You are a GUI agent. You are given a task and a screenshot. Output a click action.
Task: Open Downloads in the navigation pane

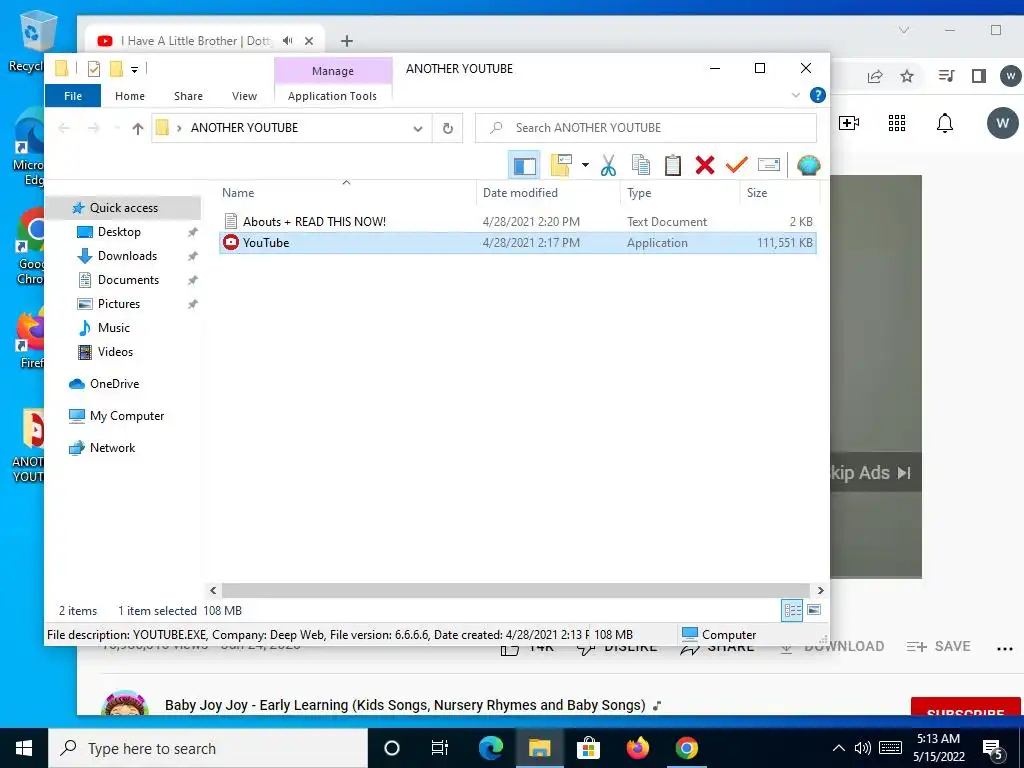pos(127,256)
